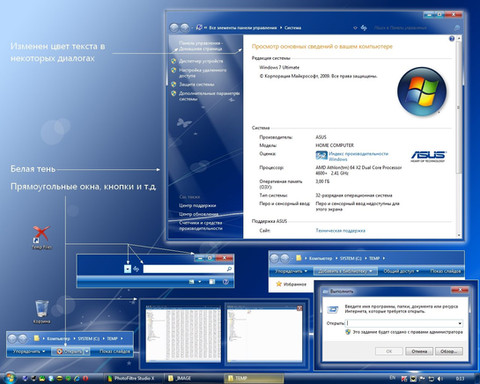Open Счетчики и средства производительности link

click(x=201, y=226)
